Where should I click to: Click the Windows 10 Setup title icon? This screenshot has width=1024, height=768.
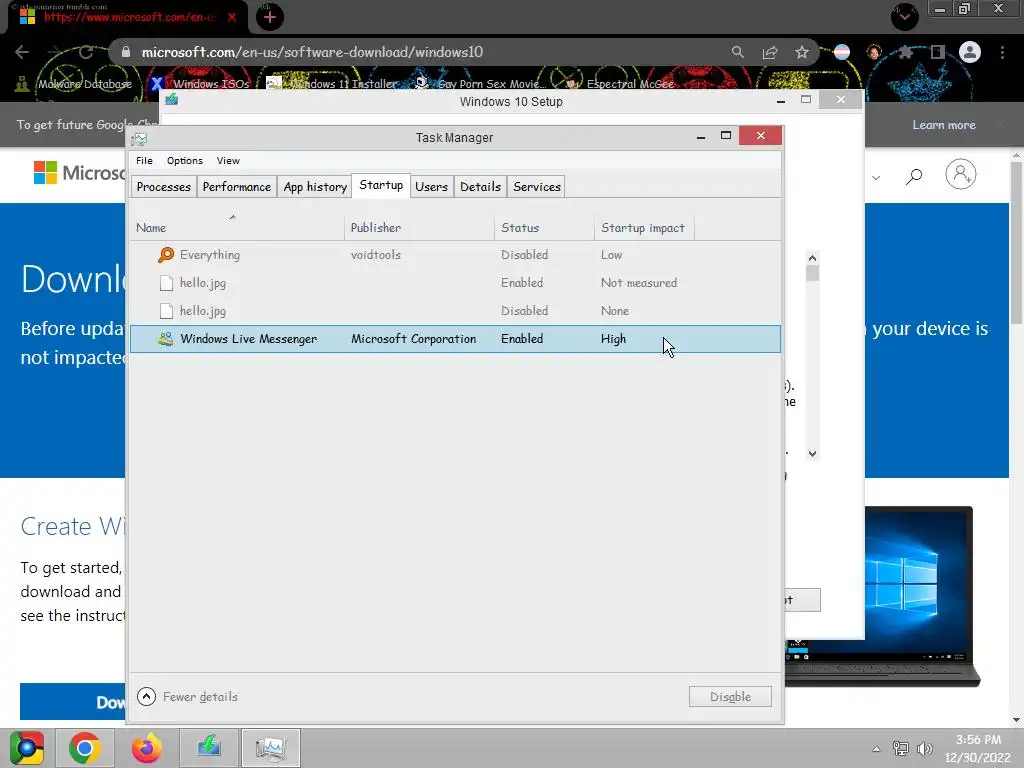172,99
